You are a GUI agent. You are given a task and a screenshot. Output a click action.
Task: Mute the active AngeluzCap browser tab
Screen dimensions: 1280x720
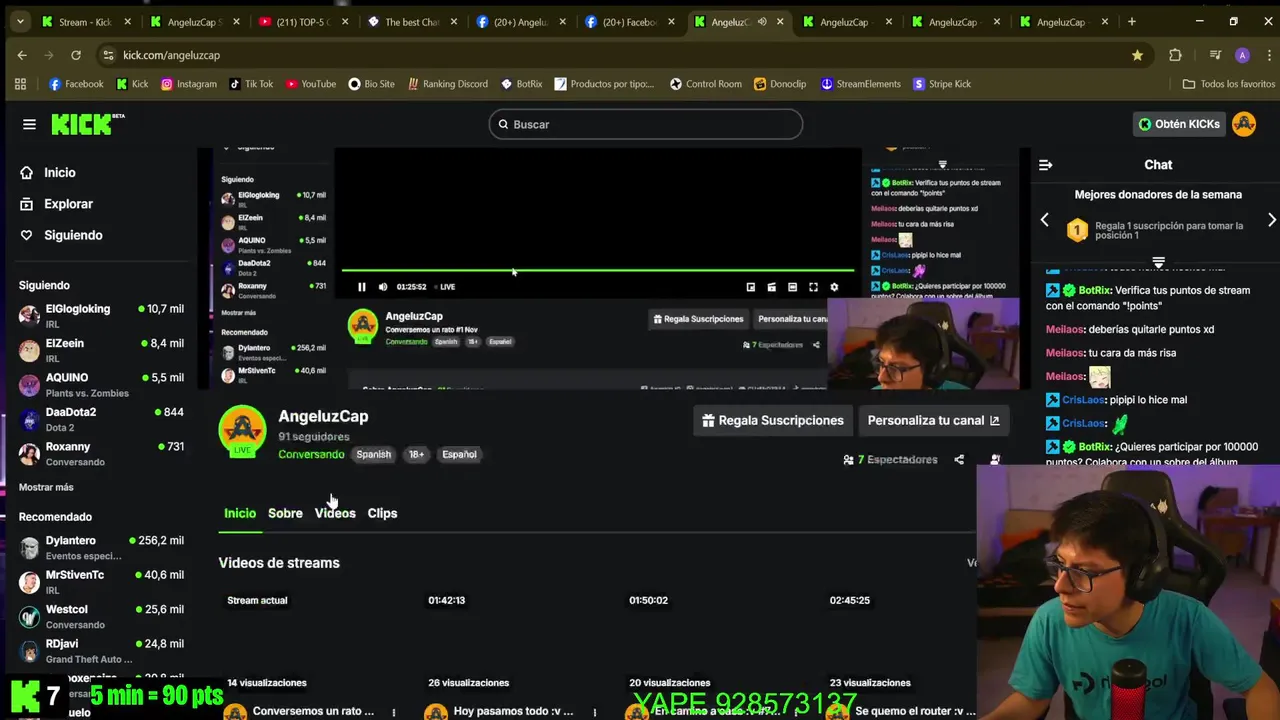pos(762,22)
